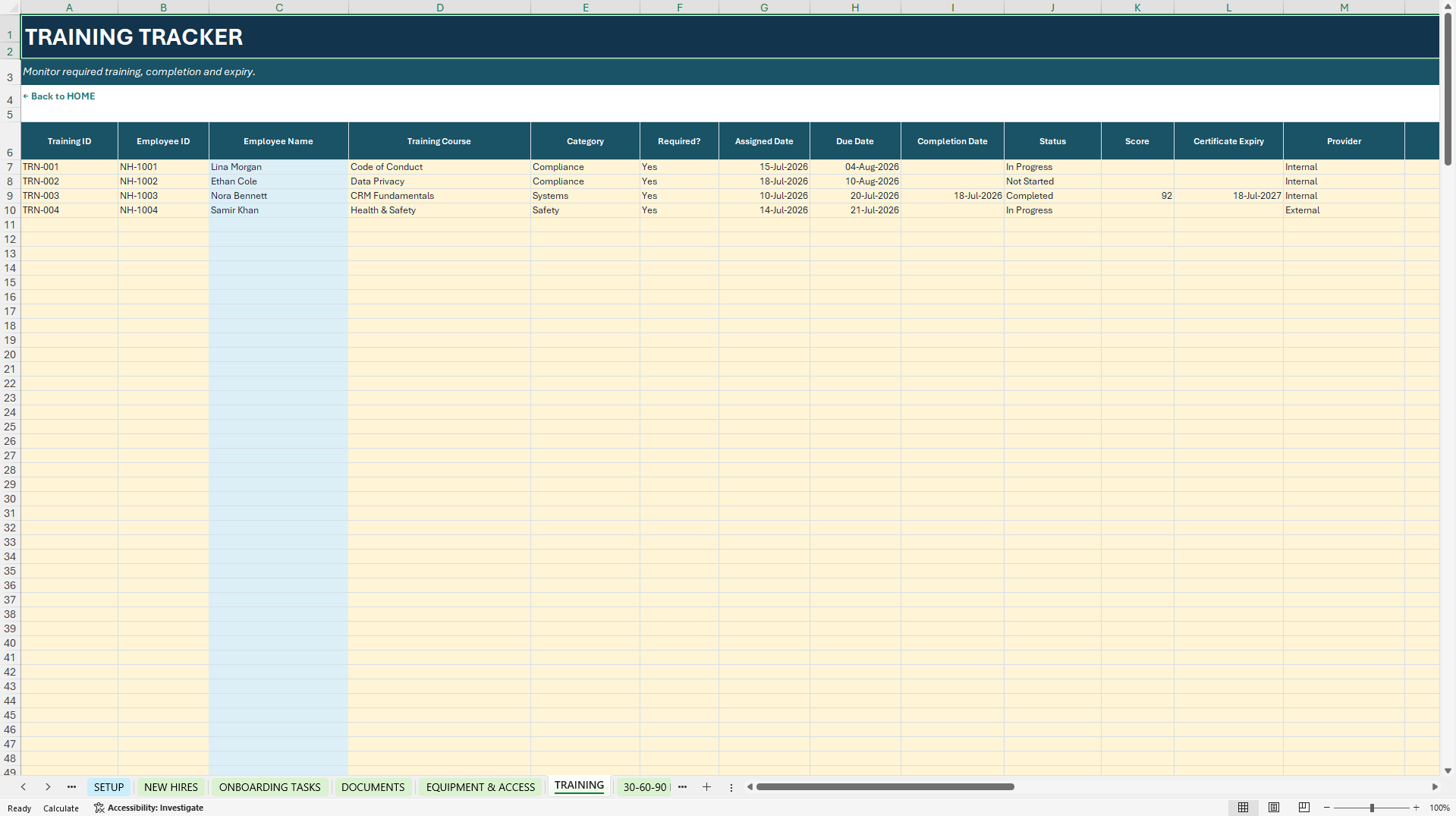Click horizontal scroll left arrow

[750, 787]
